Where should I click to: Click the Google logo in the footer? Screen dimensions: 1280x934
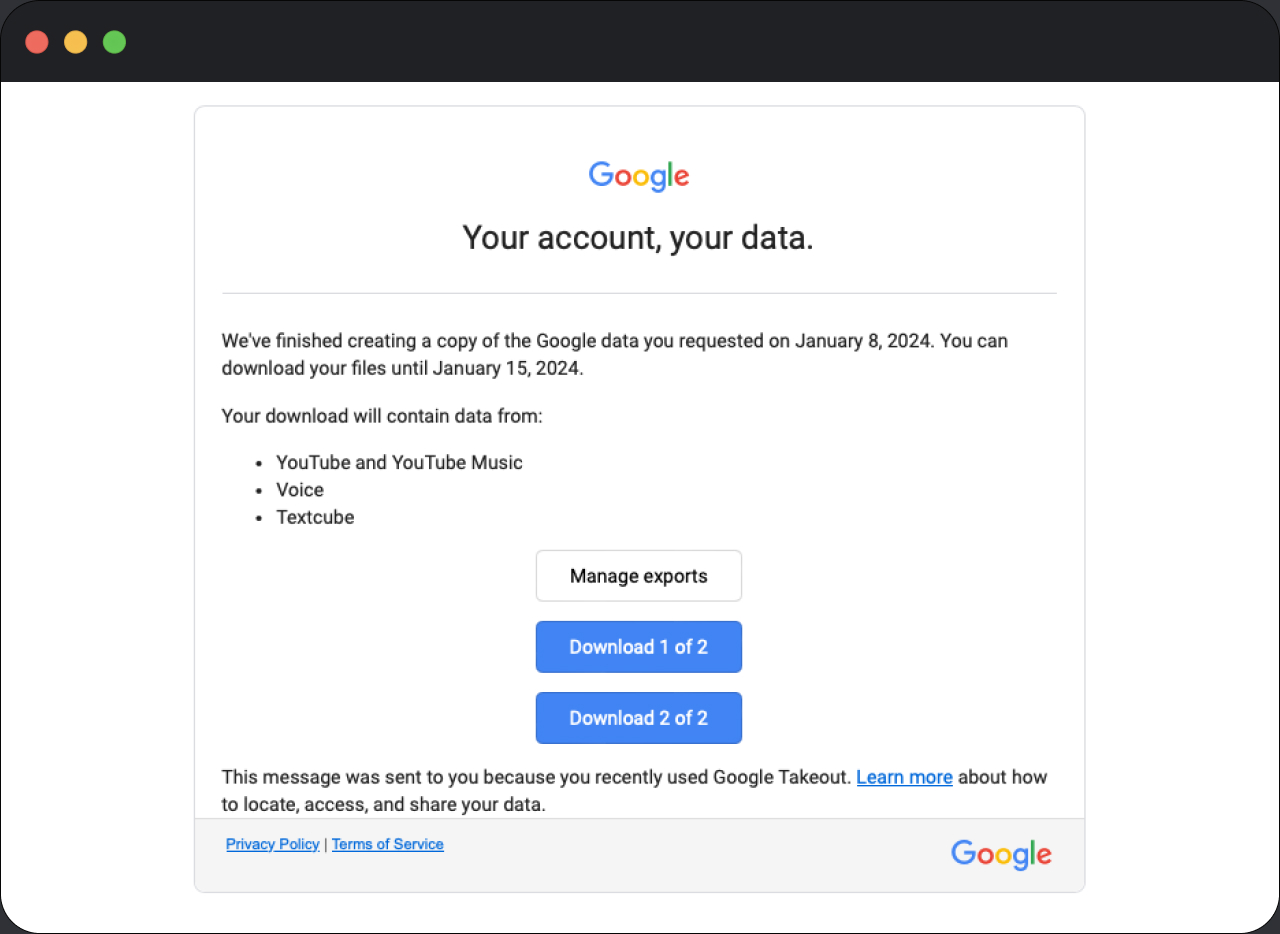(1000, 855)
